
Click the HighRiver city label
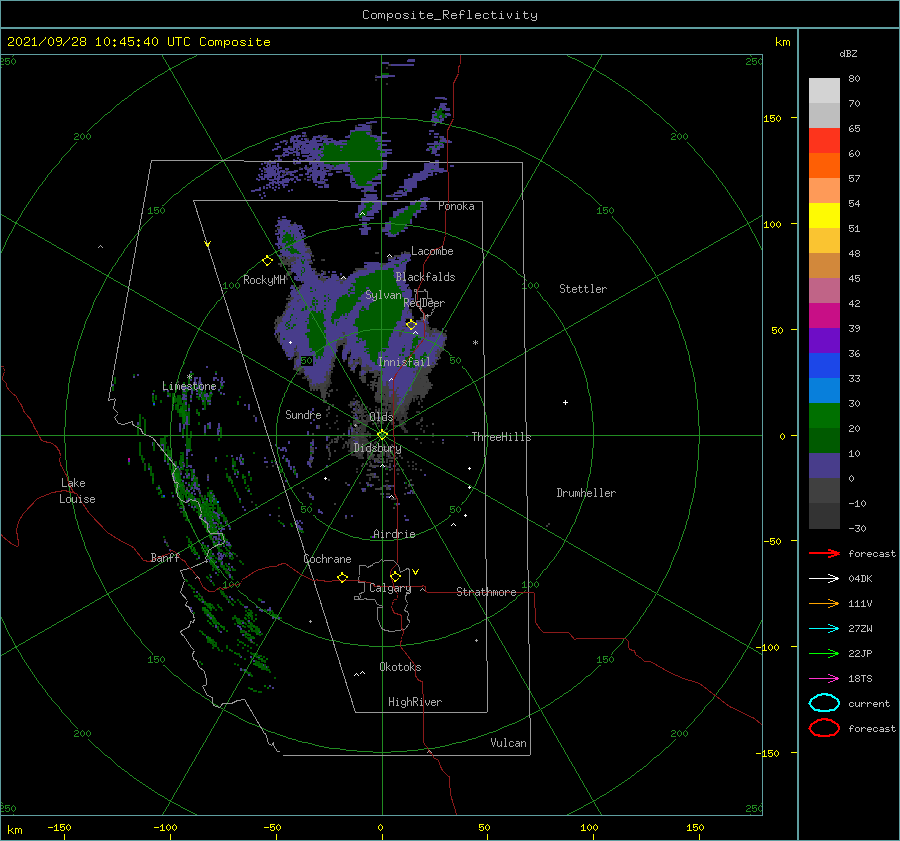(x=415, y=702)
